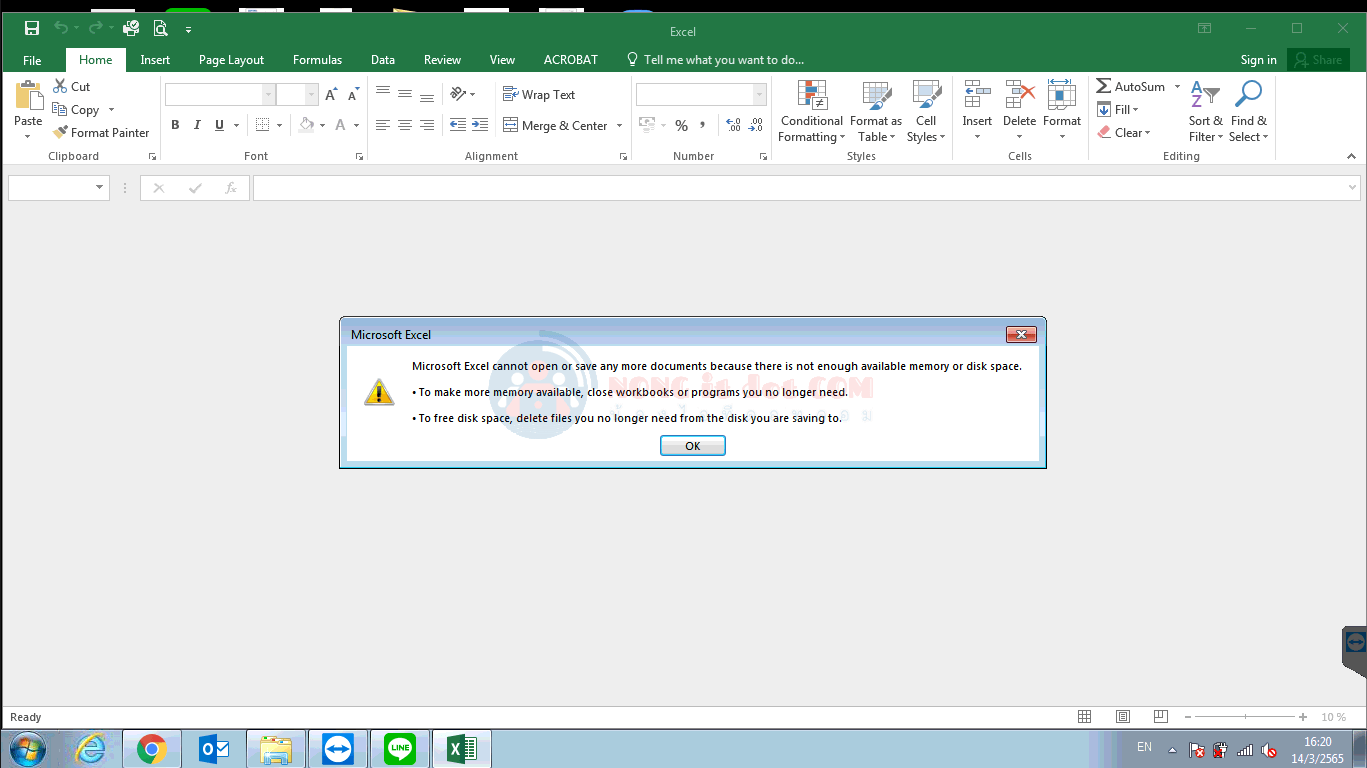Switch to Page Layout view in status bar
1367x768 pixels.
[x=1122, y=716]
